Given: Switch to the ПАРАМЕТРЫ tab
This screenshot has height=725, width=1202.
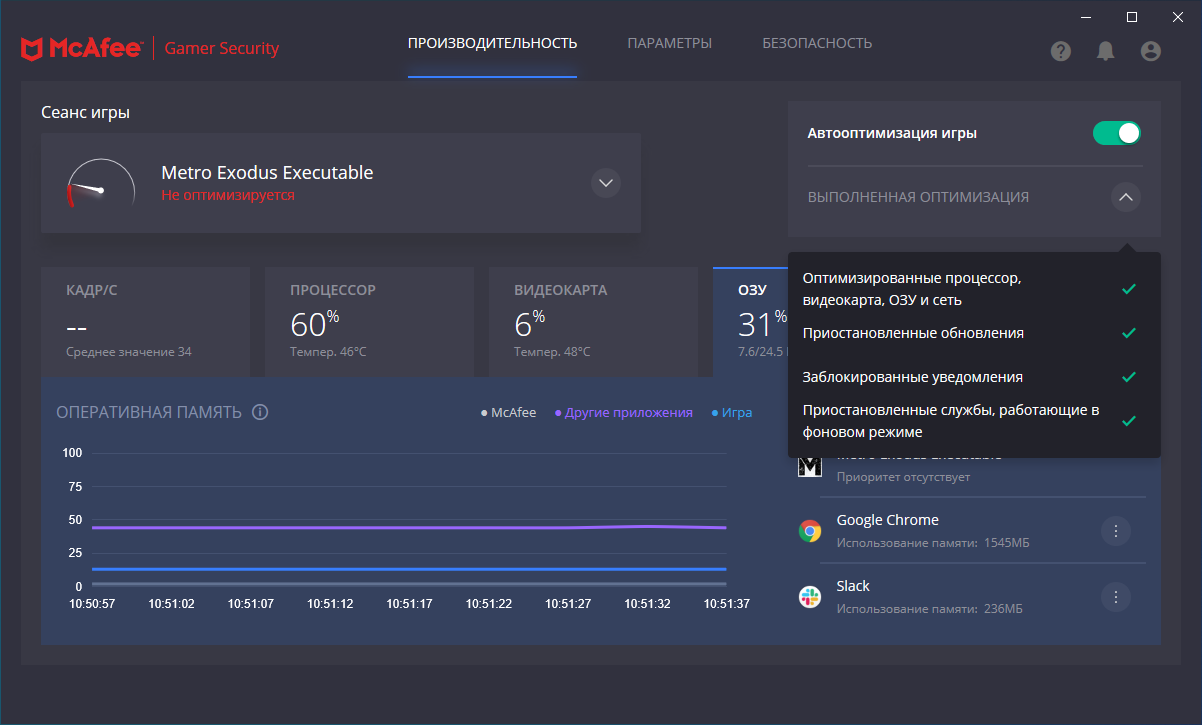Looking at the screenshot, I should tap(669, 43).
